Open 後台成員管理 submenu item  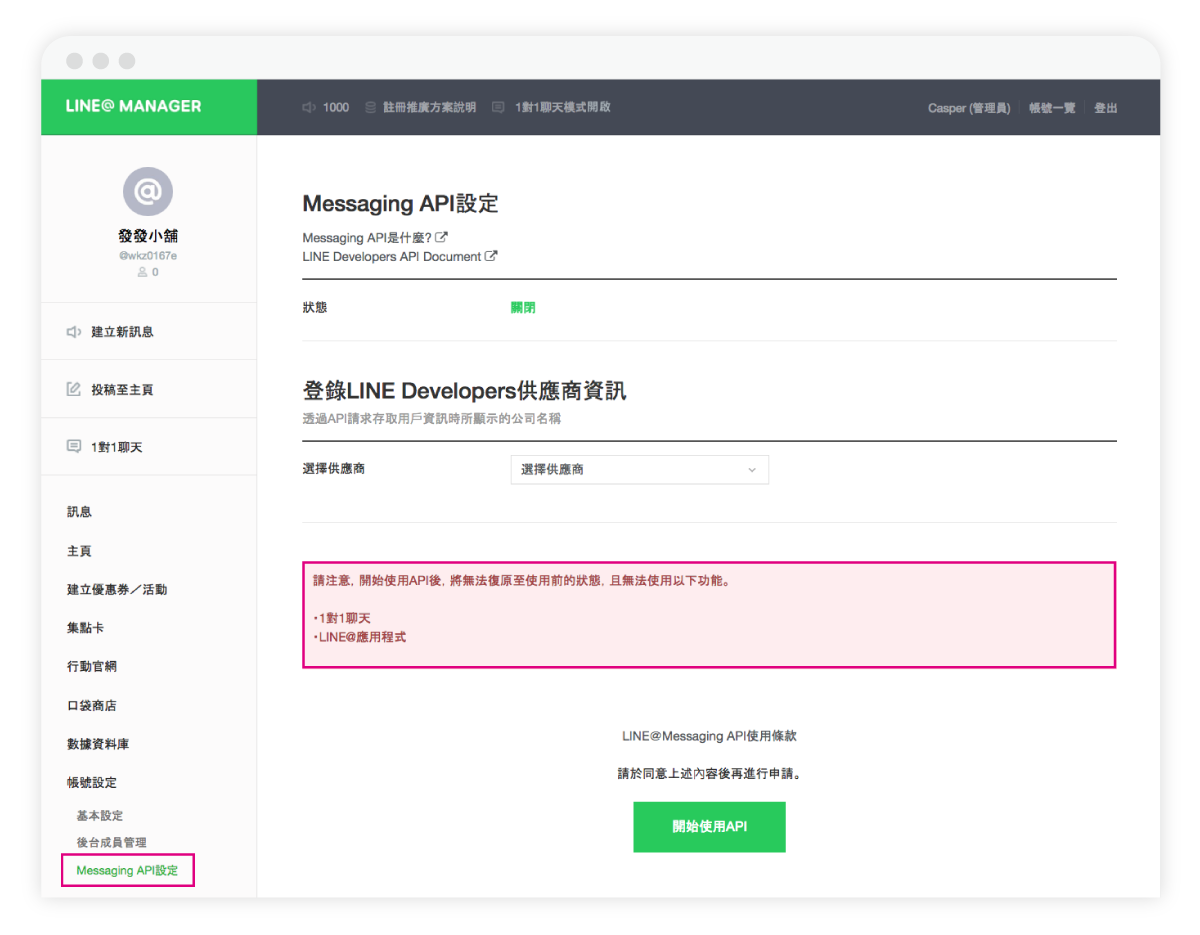tap(111, 843)
